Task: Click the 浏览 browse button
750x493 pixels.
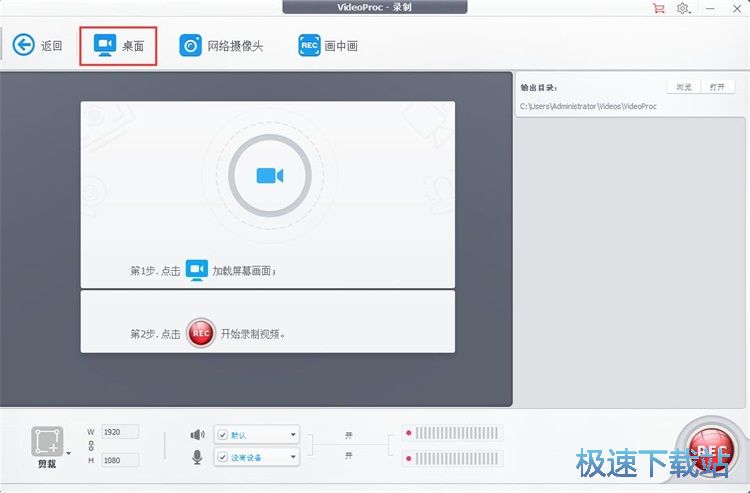Action: 683,87
